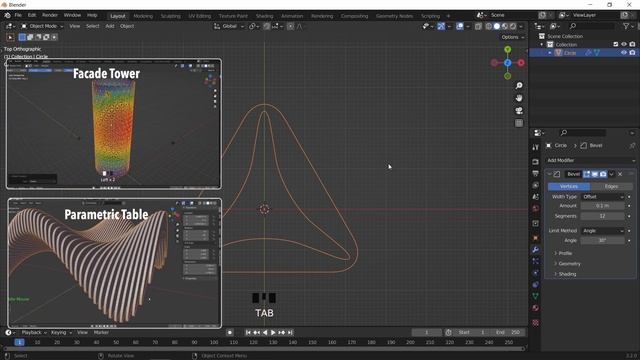Click the bevel Segments value field
This screenshot has width=640, height=360.
(602, 216)
